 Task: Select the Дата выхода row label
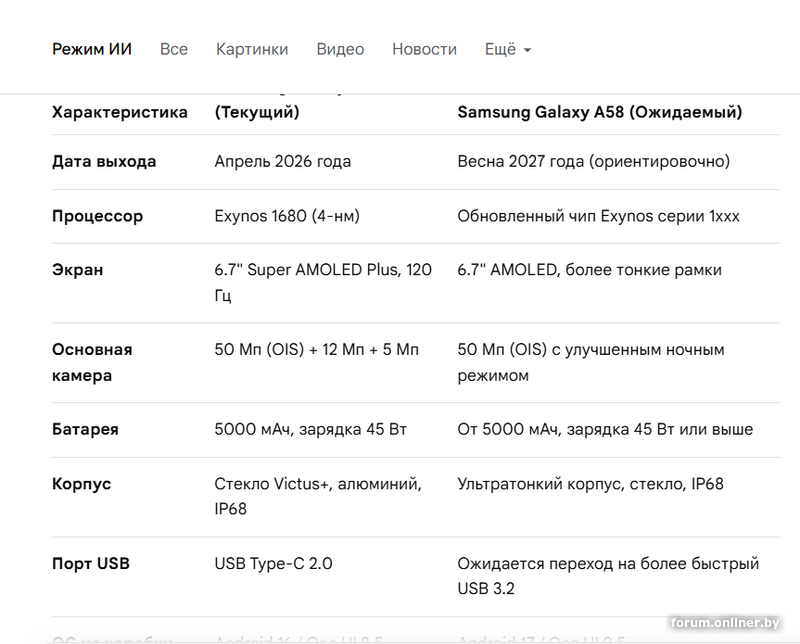click(x=104, y=161)
